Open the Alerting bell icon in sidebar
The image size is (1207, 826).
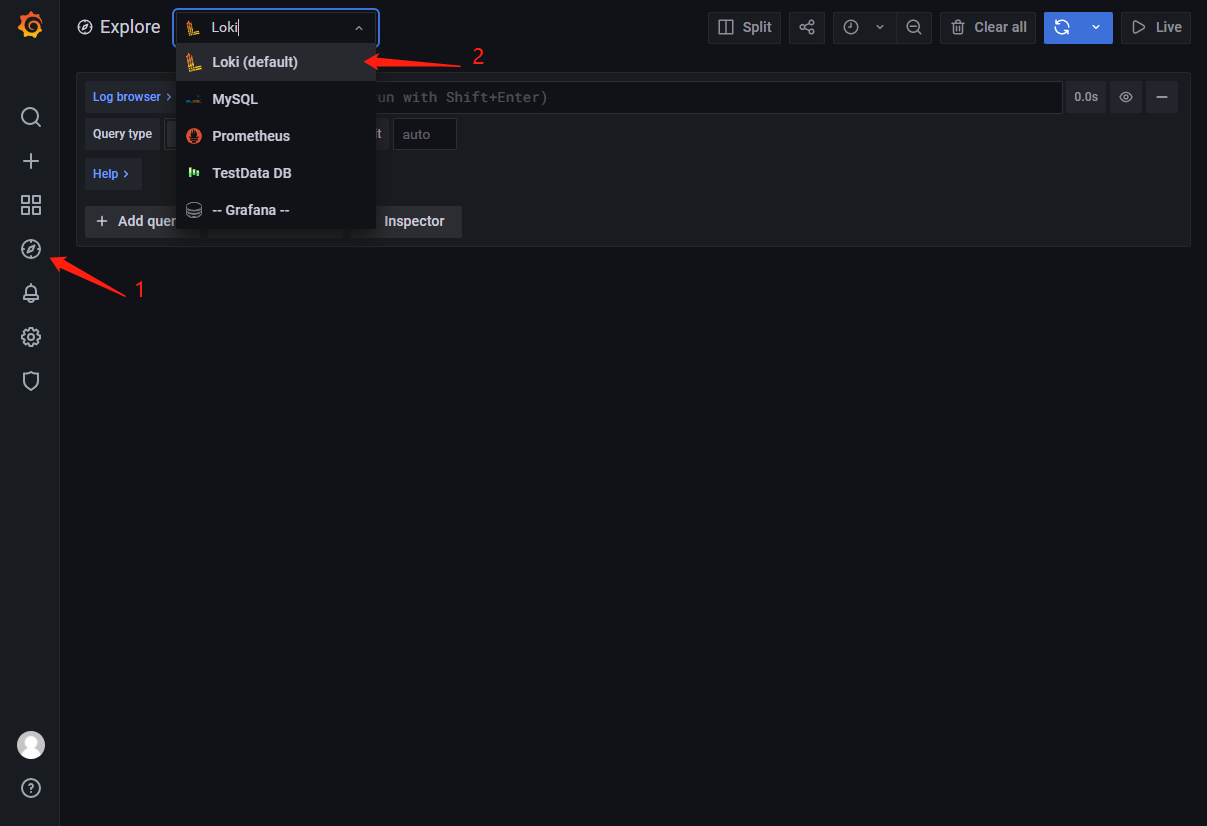tap(31, 293)
